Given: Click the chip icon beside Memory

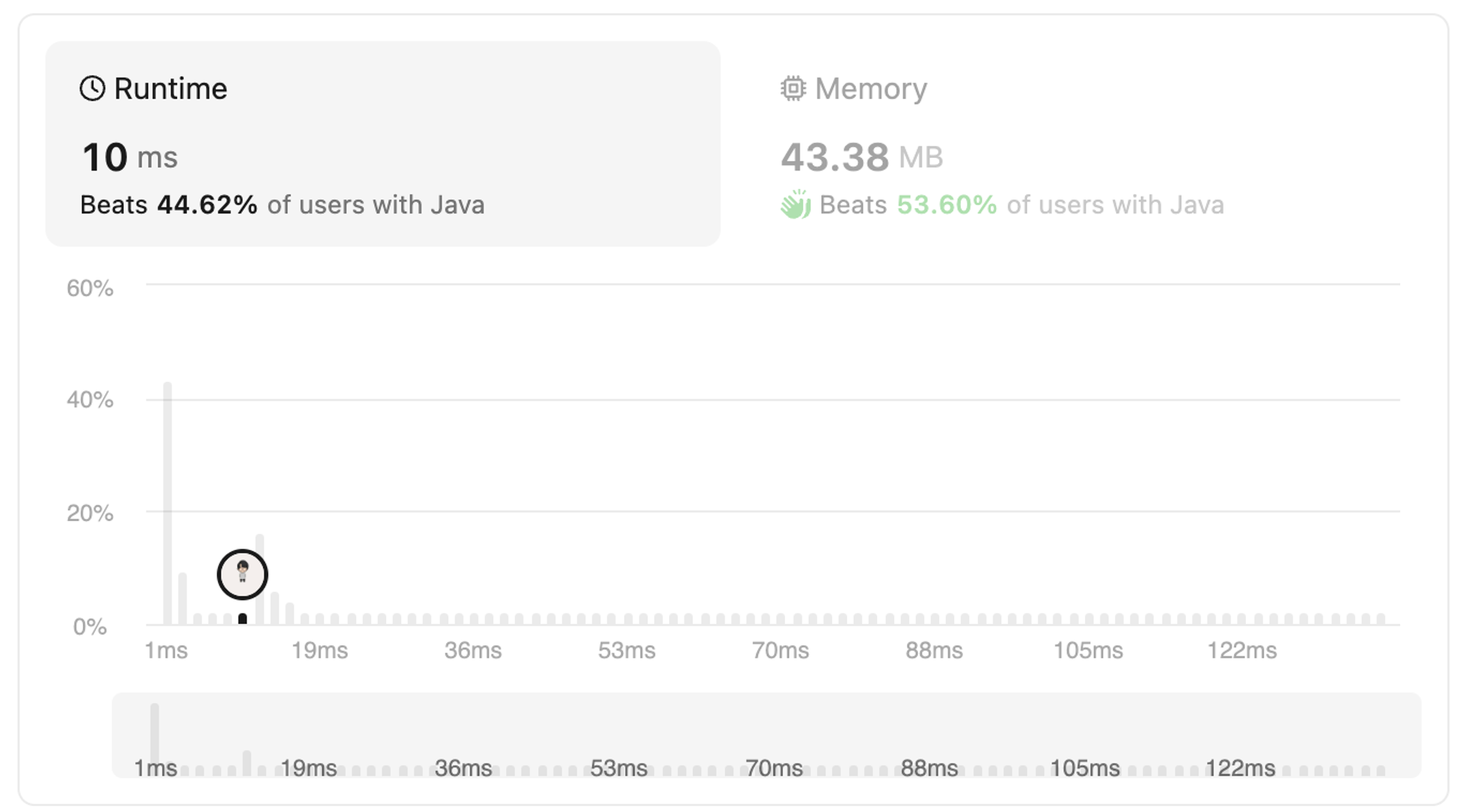Looking at the screenshot, I should coord(793,89).
